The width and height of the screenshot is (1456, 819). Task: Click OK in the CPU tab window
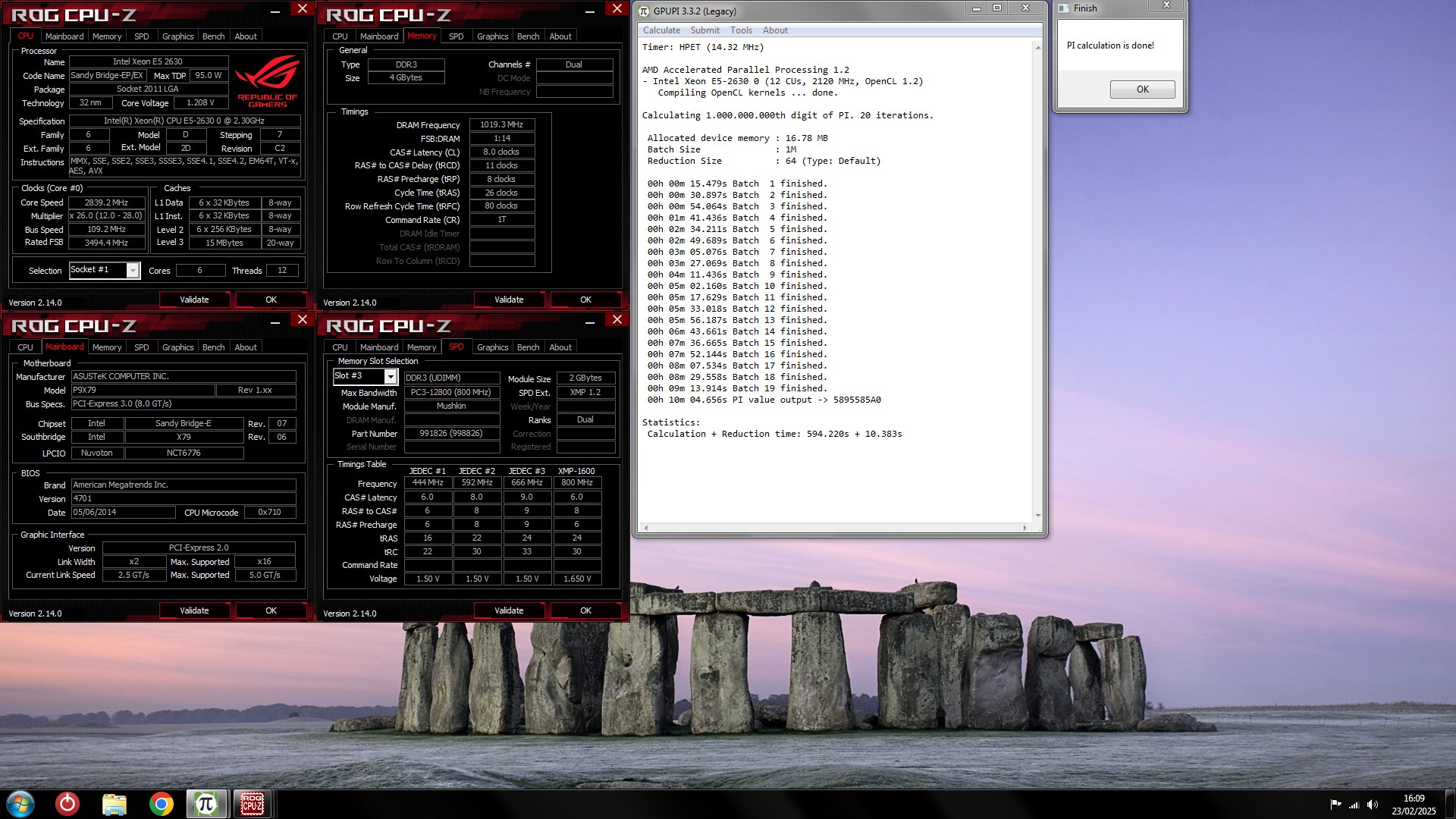tap(271, 300)
